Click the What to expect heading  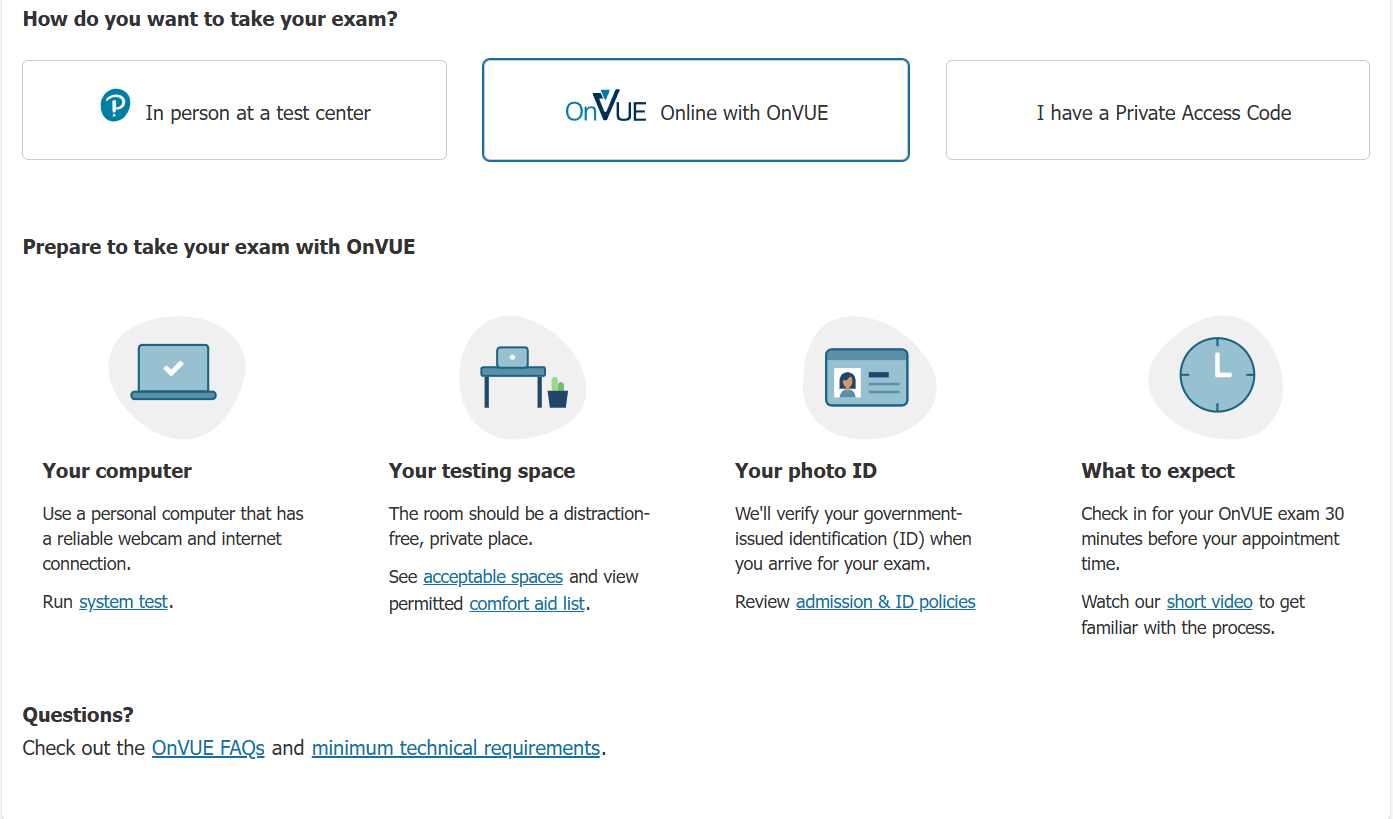(1158, 471)
